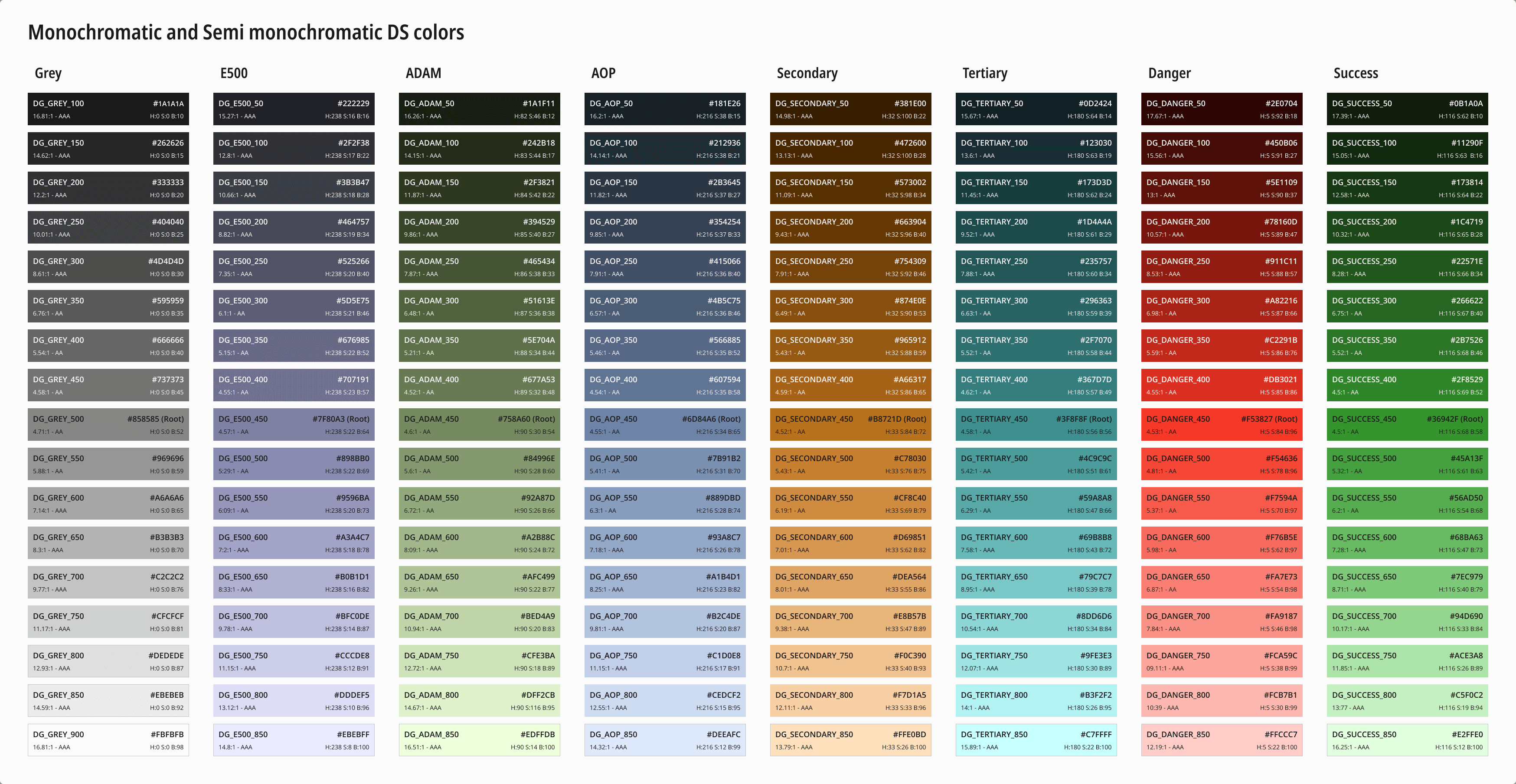Click the Grey column heading
This screenshot has height=784, width=1516.
click(48, 74)
